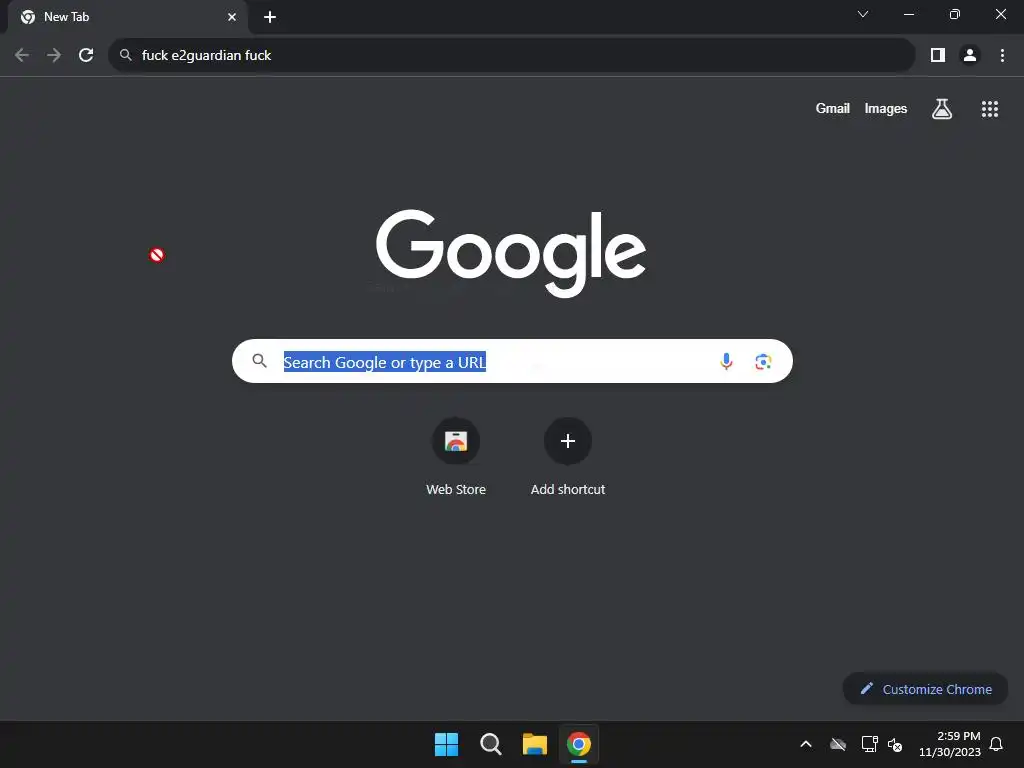The width and height of the screenshot is (1024, 768).
Task: Open the Windows Start menu
Action: [x=447, y=744]
